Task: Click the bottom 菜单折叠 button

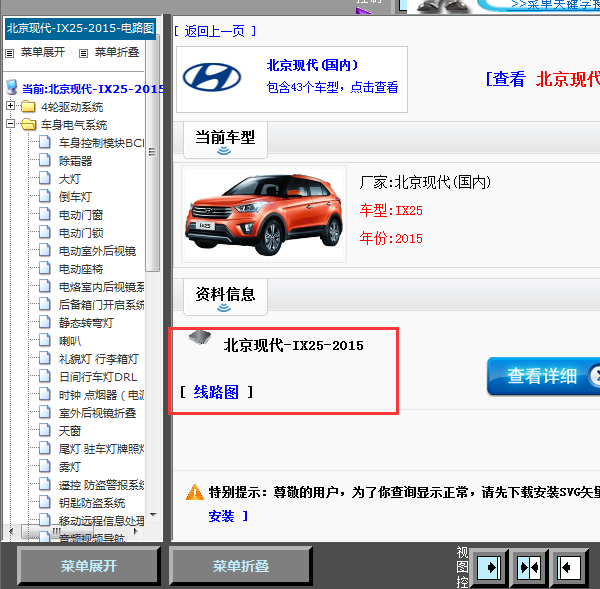Action: point(241,566)
